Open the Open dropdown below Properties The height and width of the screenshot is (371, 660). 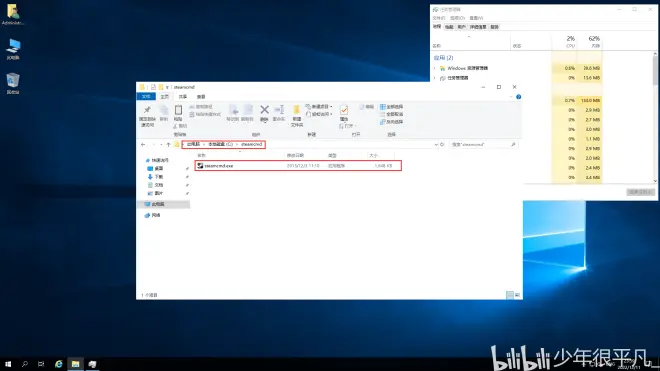(x=348, y=126)
